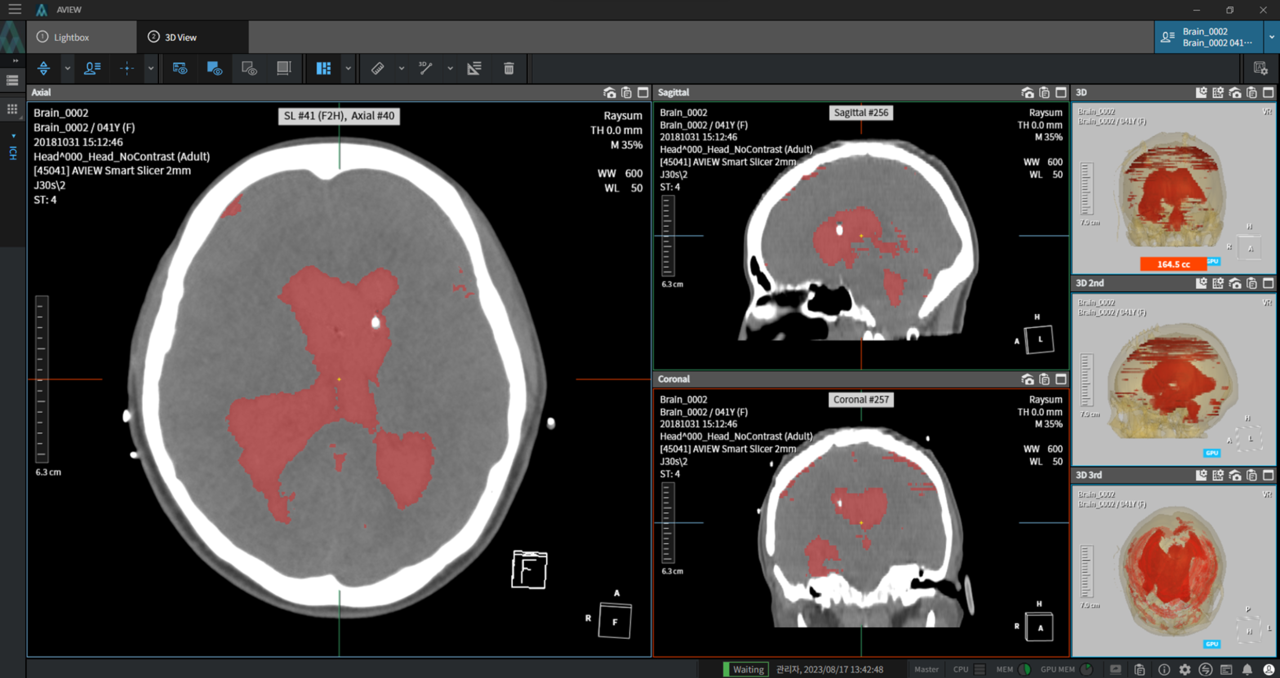Click the angle measurement list icon
The image size is (1280, 678).
474,68
